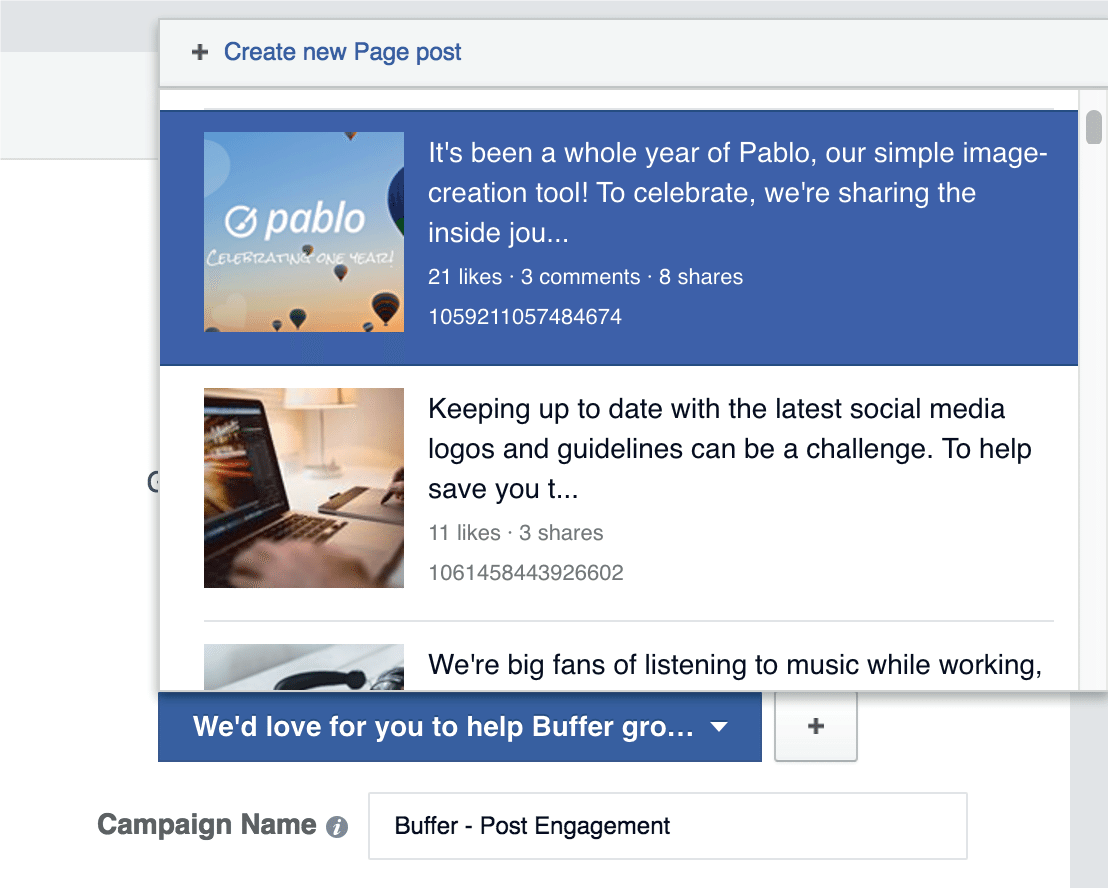Screen dimensions: 1108x888
Task: Click post ID 1059211057484674
Action: coord(525,317)
